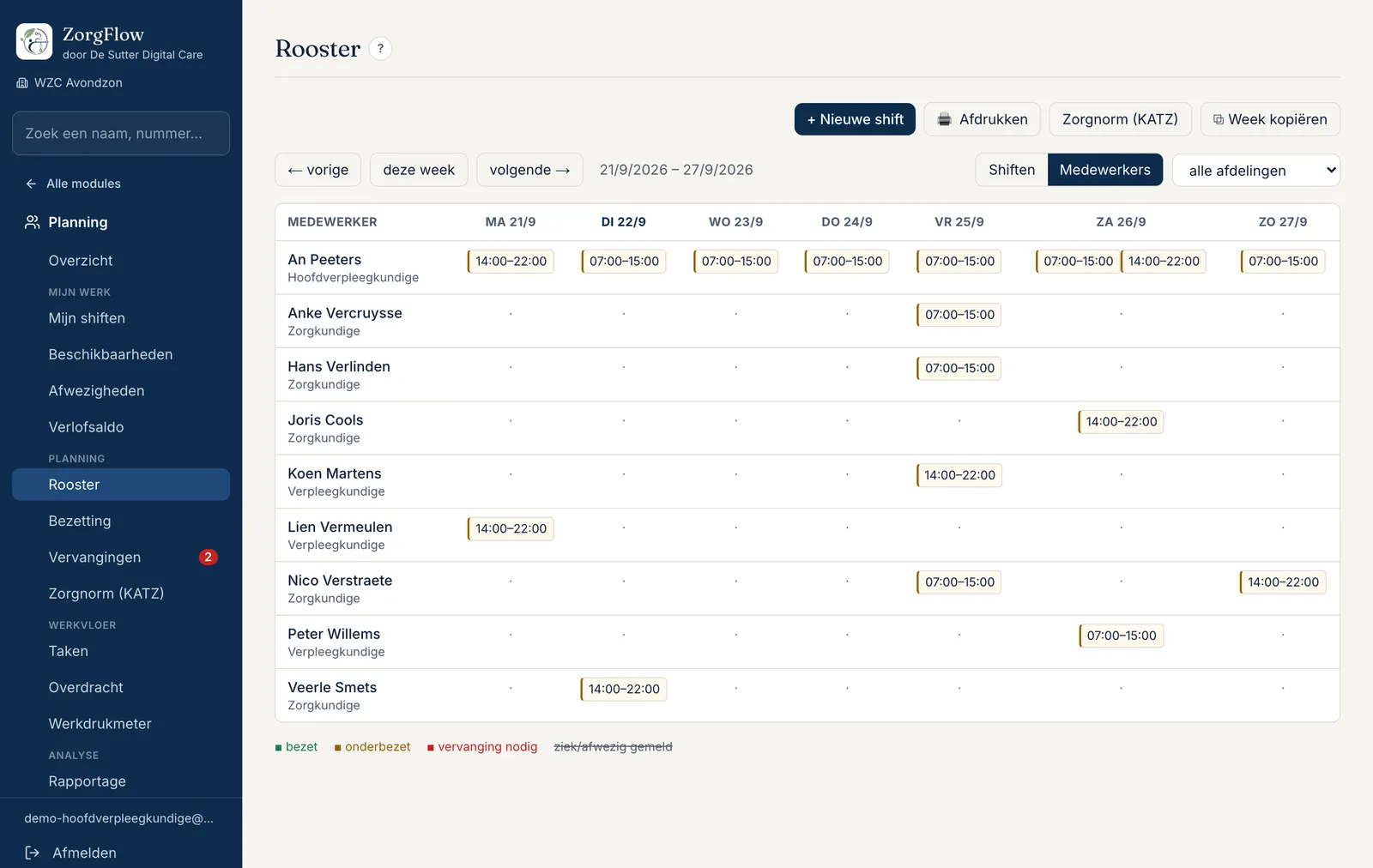Open Veerle Smets' Tuesday 14:00–22:00 shift
This screenshot has height=868, width=1373.
[624, 689]
